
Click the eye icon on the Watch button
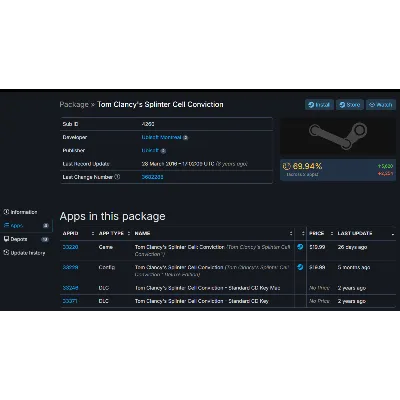tap(372, 105)
